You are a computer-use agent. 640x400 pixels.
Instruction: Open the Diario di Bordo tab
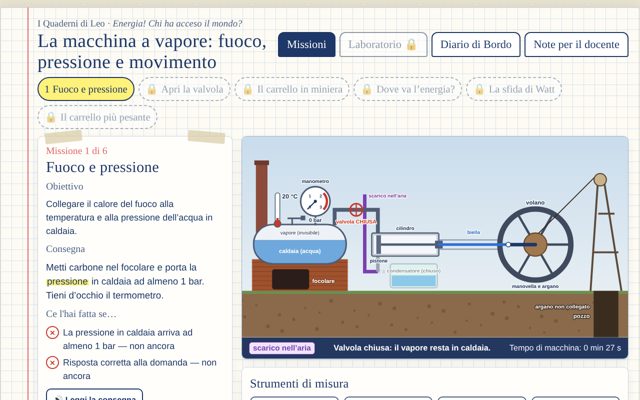tap(476, 44)
